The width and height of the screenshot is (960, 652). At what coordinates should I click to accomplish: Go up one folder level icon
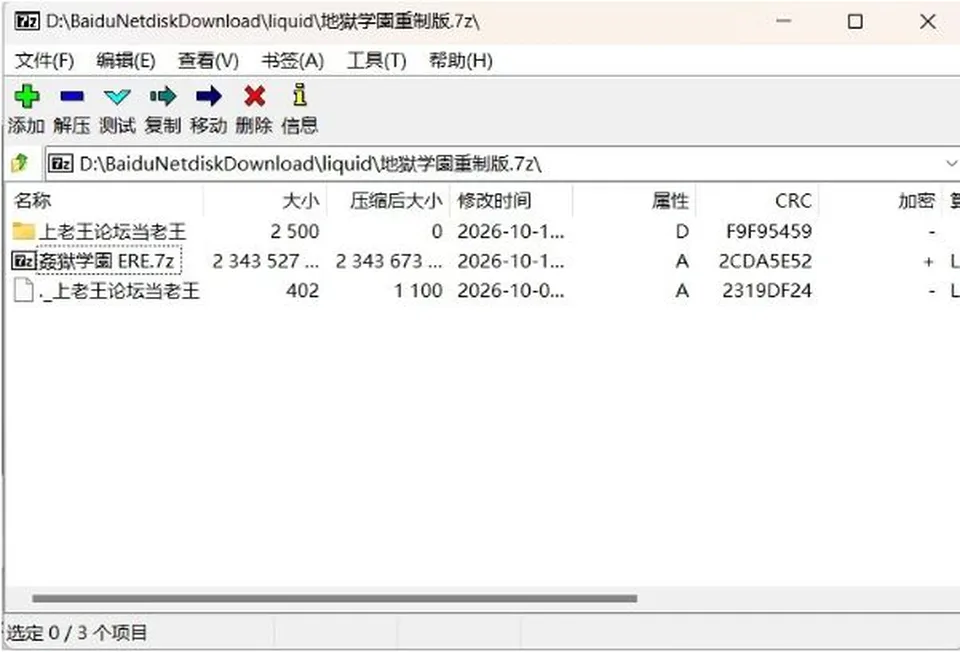tap(20, 163)
